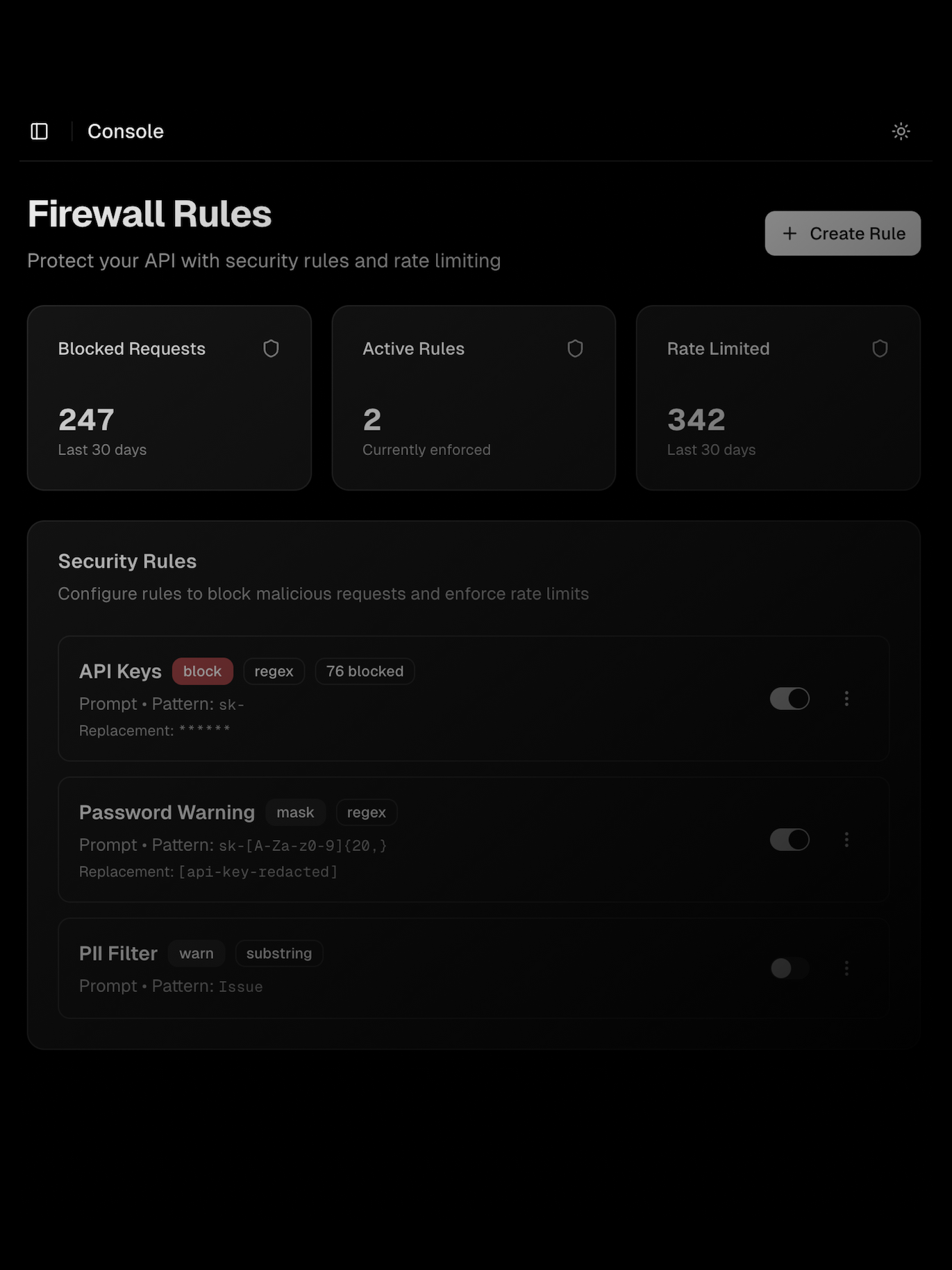Switch theme using the sun icon

tap(901, 131)
